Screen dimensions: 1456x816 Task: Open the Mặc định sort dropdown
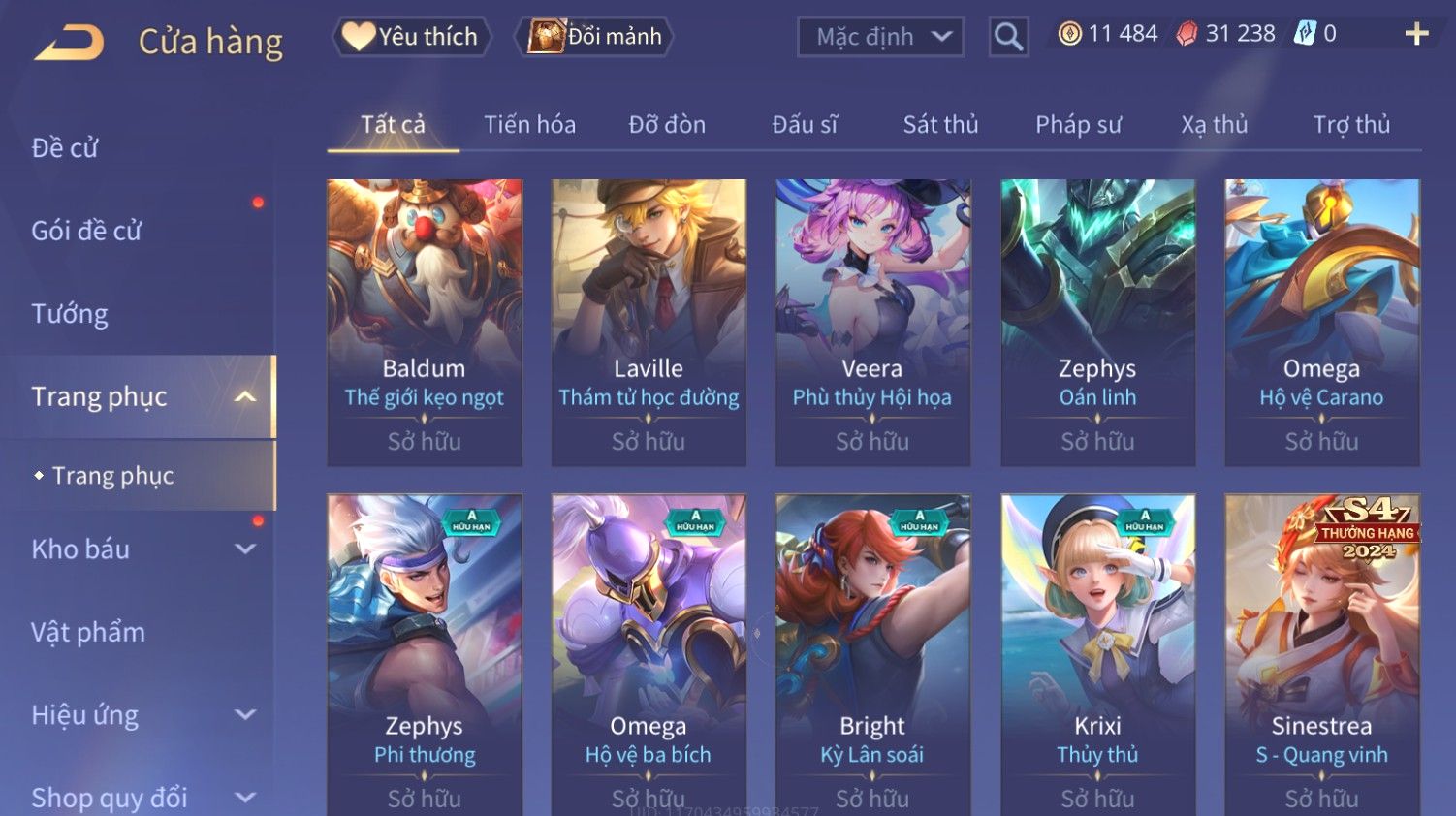pos(880,37)
